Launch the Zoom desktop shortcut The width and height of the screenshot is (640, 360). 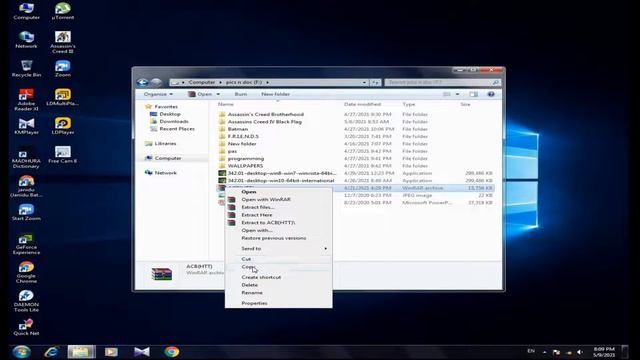pyautogui.click(x=63, y=68)
